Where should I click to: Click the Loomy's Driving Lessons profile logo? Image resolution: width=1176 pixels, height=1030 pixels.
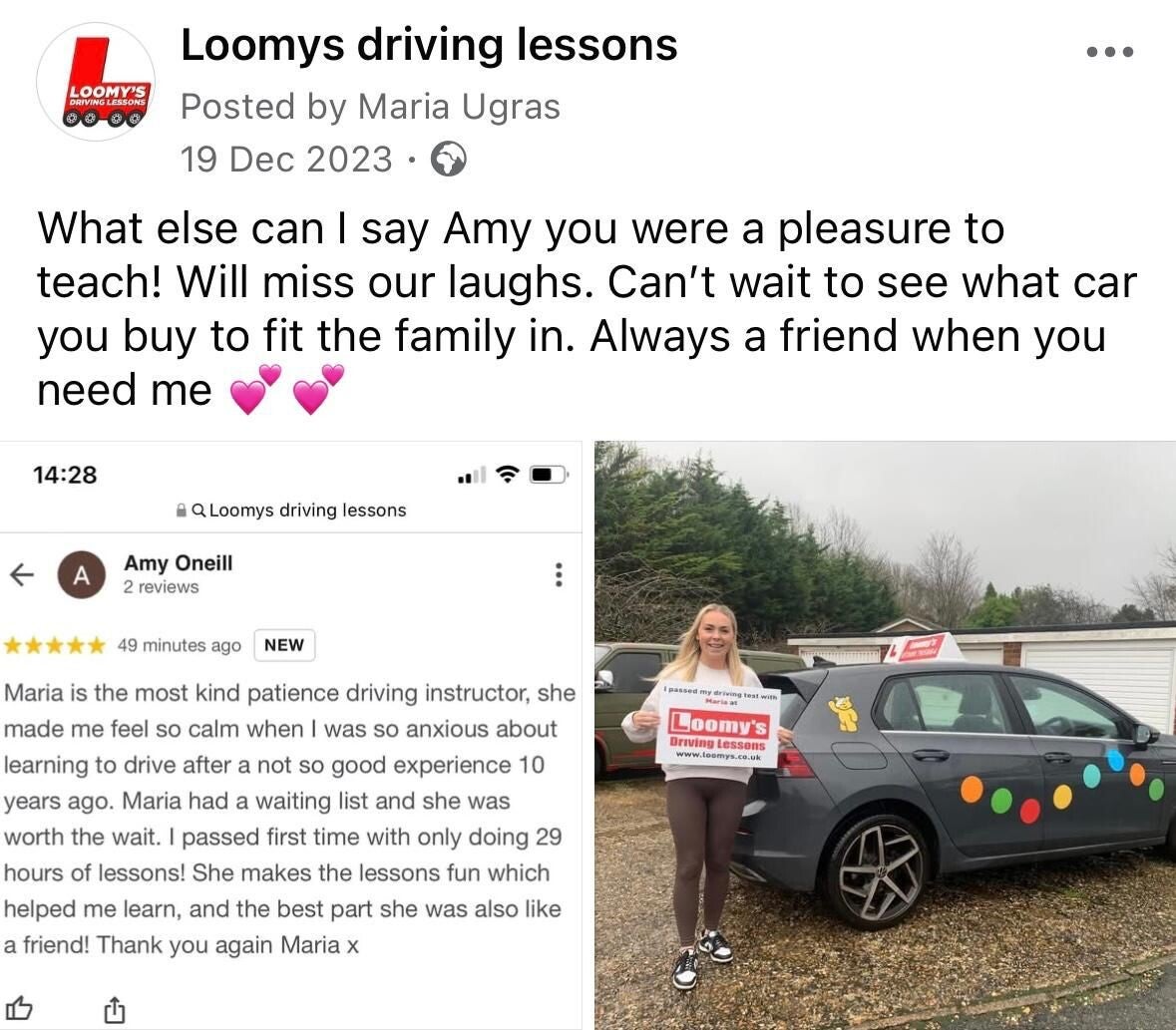click(x=96, y=82)
